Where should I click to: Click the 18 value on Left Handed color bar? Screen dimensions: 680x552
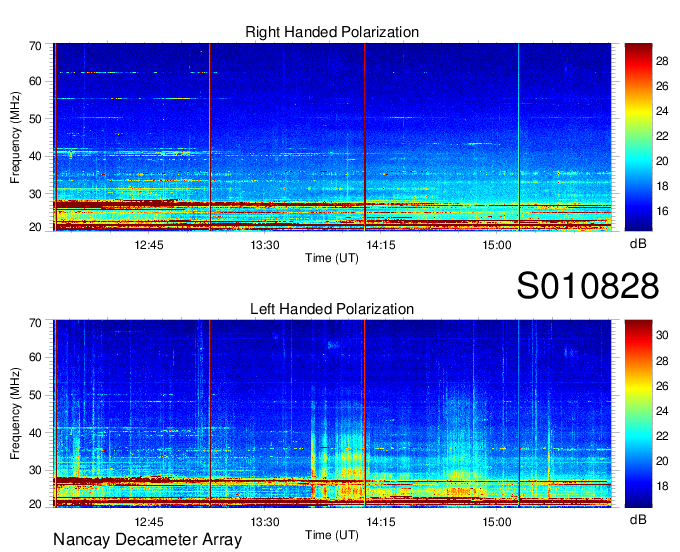[662, 486]
